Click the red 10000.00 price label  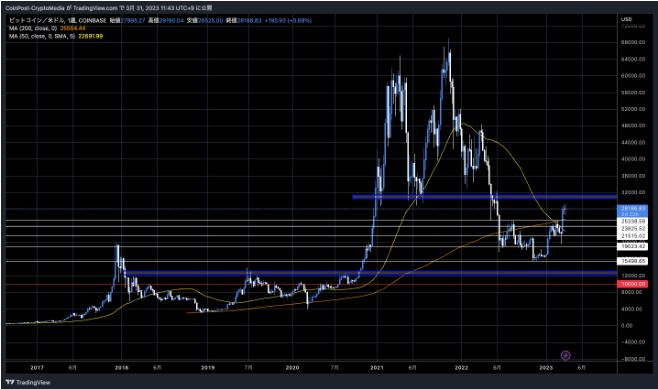click(x=632, y=284)
